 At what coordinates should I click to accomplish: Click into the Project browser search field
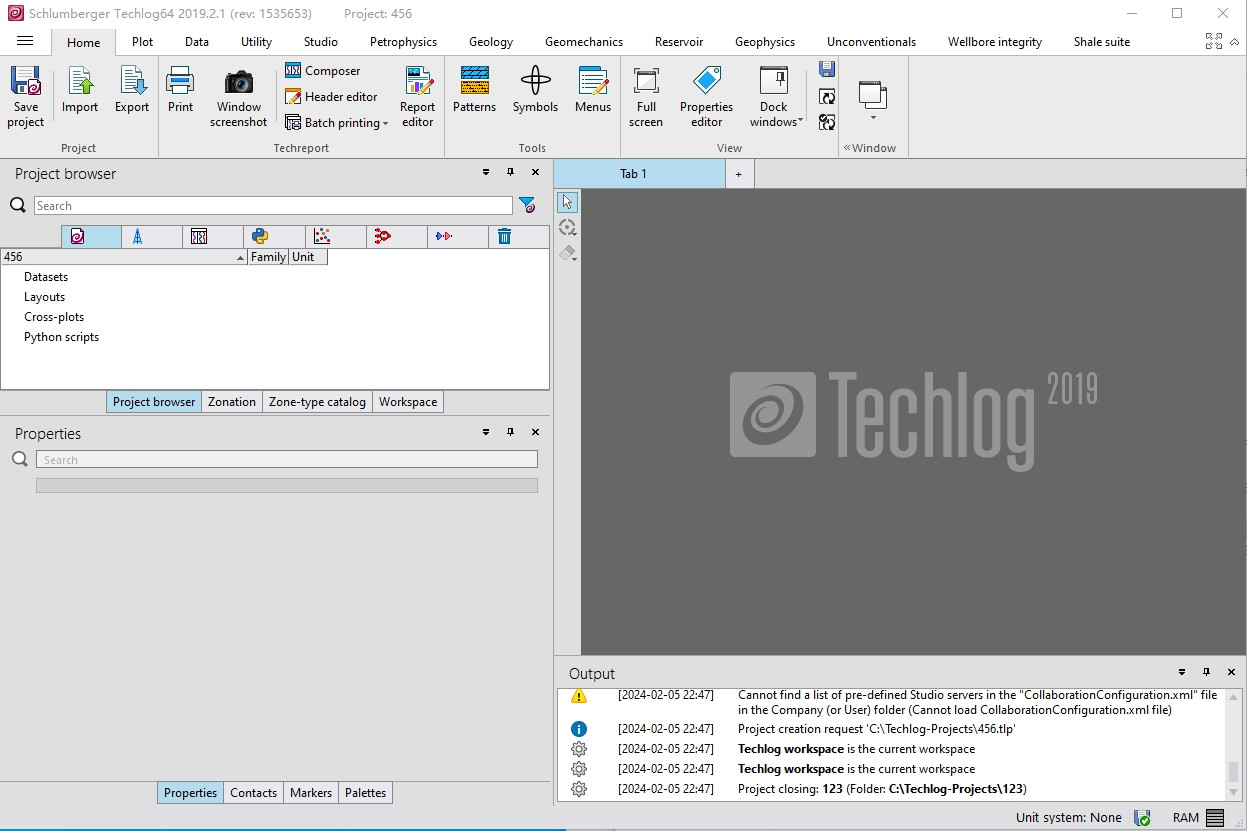[x=273, y=205]
